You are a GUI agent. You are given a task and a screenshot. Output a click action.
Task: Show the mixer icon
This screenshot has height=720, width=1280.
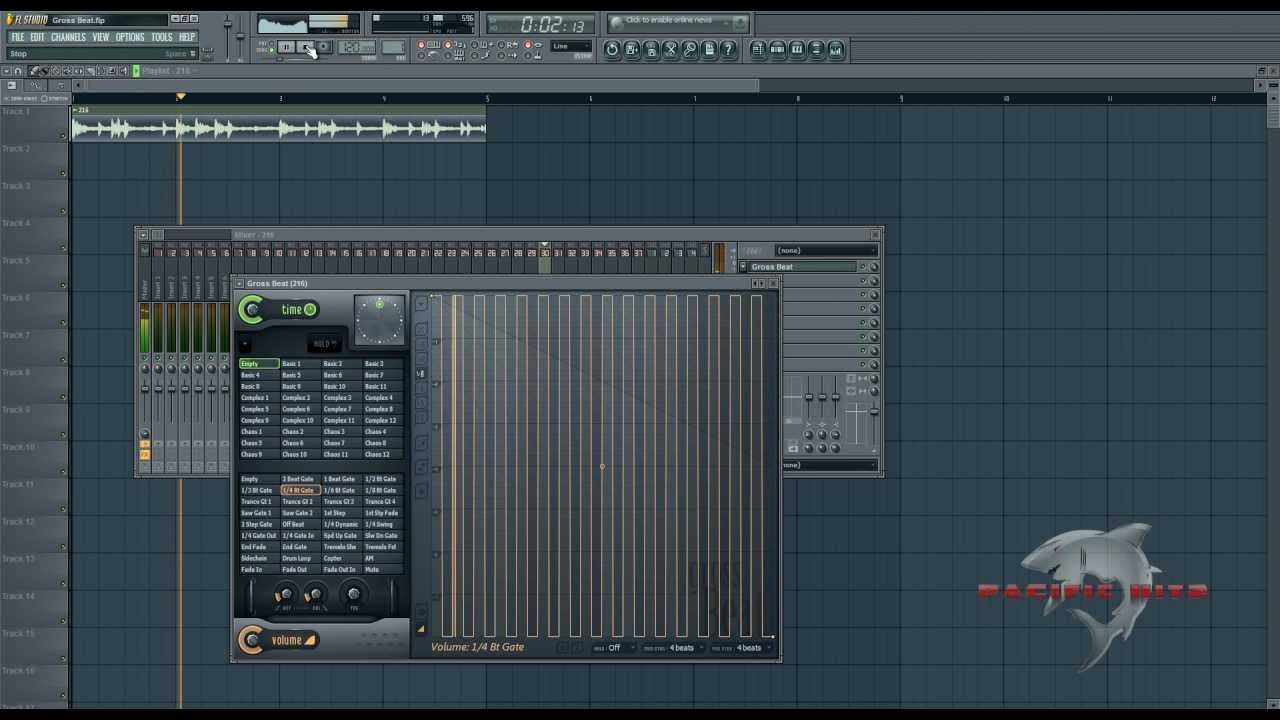(x=836, y=49)
